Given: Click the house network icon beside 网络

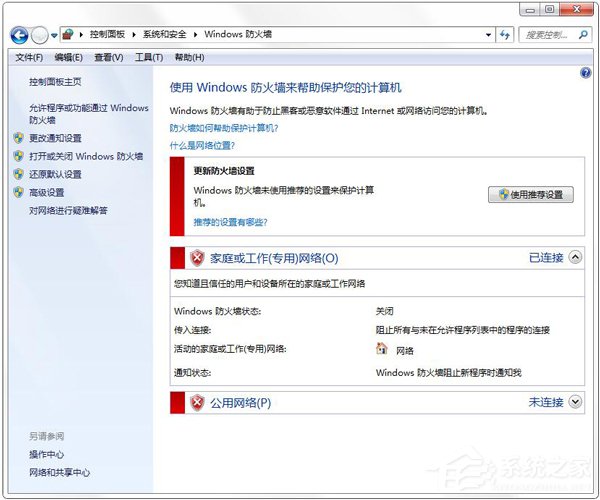Looking at the screenshot, I should 382,349.
